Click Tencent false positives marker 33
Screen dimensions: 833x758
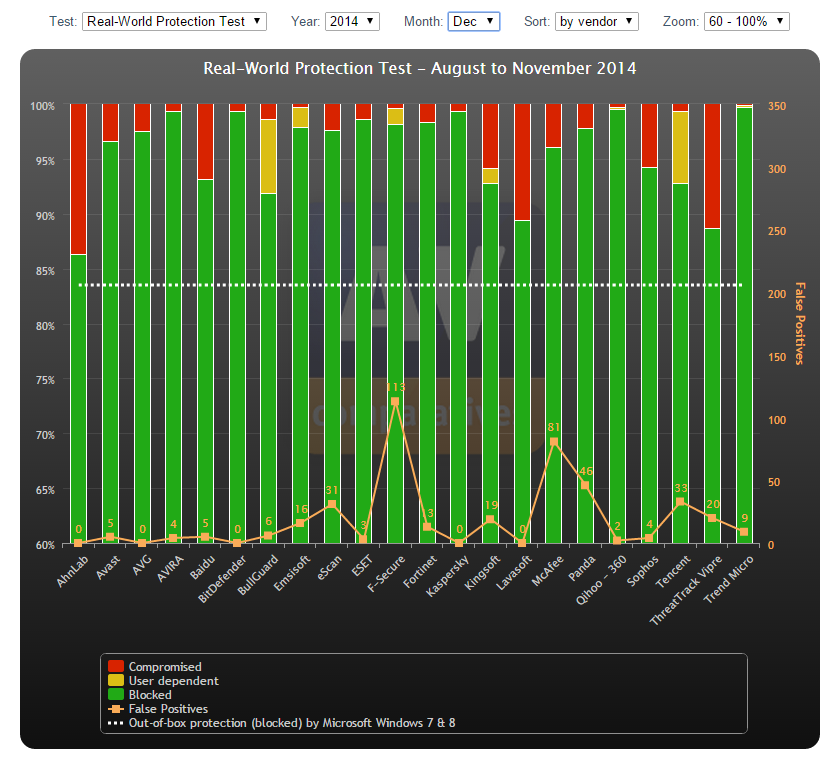pyautogui.click(x=680, y=502)
